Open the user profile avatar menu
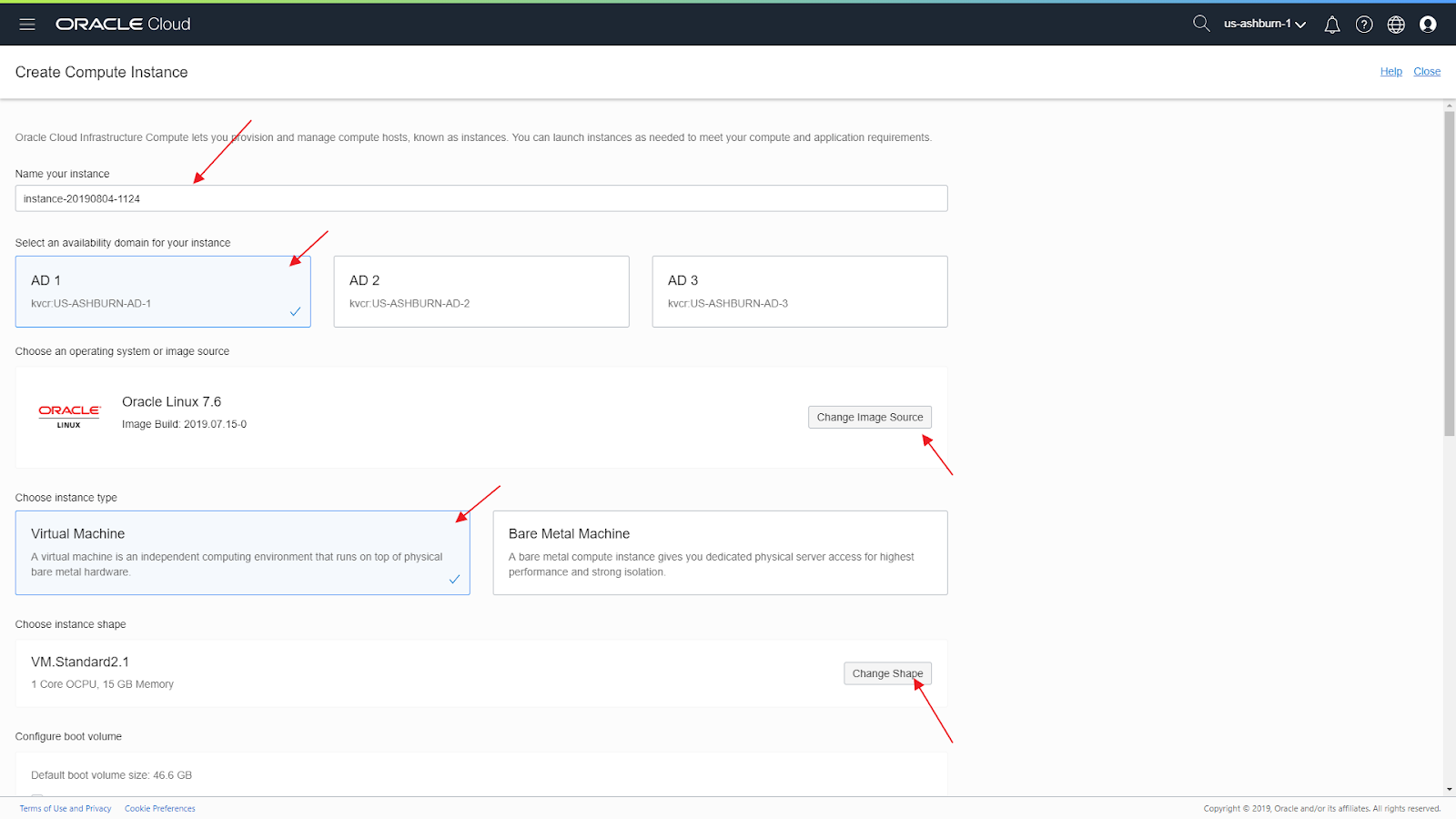1456x819 pixels. (x=1428, y=24)
